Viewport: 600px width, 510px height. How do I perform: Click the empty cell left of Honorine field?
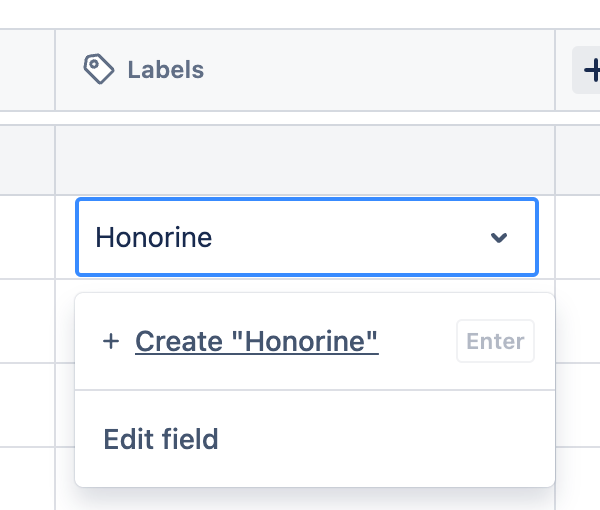[27, 237]
